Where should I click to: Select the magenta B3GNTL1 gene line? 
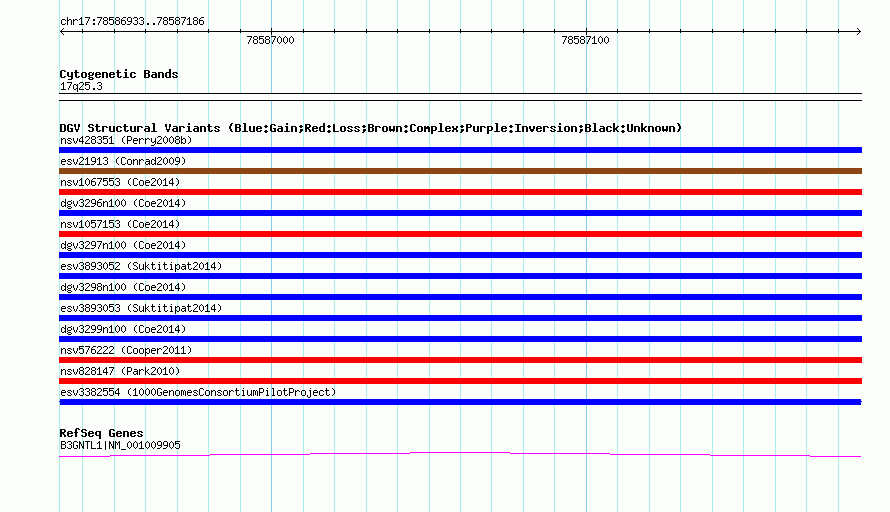point(460,454)
